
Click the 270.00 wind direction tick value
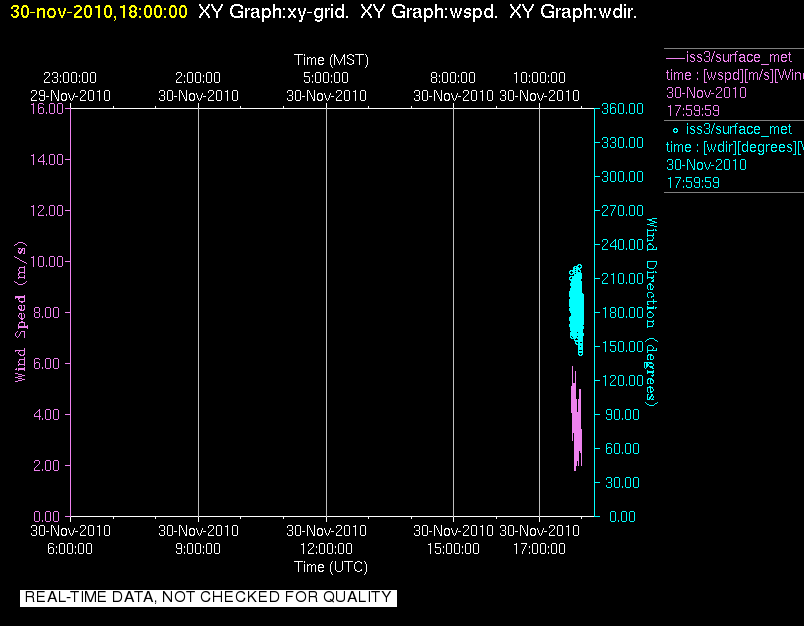coord(622,211)
